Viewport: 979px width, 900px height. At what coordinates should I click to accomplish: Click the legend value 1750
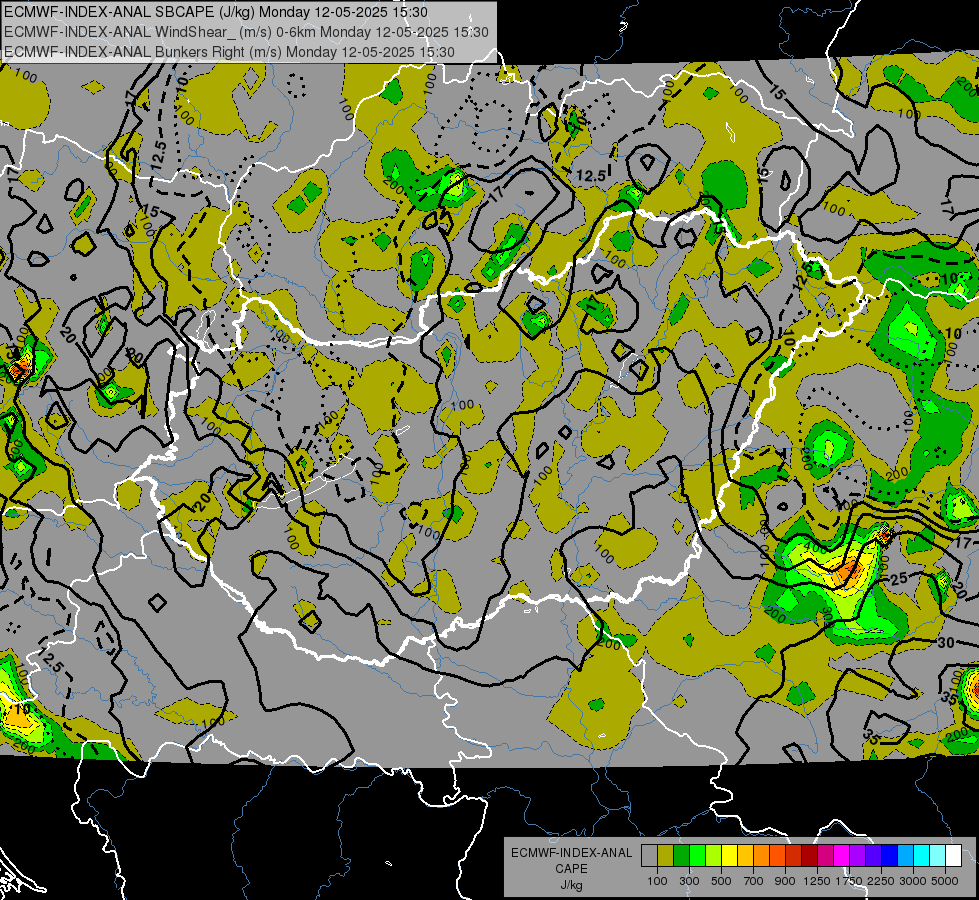point(849,881)
